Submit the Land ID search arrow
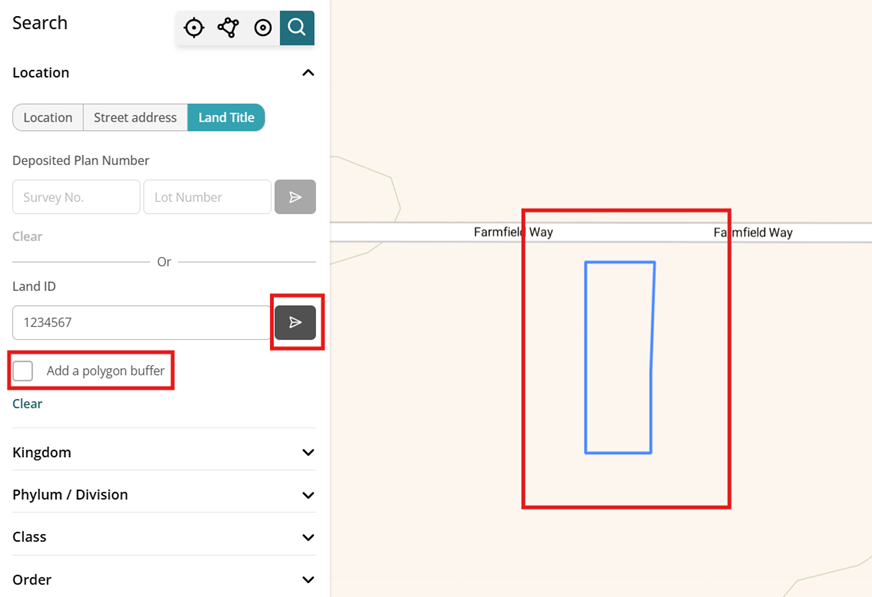Screen dimensions: 872x597 [x=295, y=322]
